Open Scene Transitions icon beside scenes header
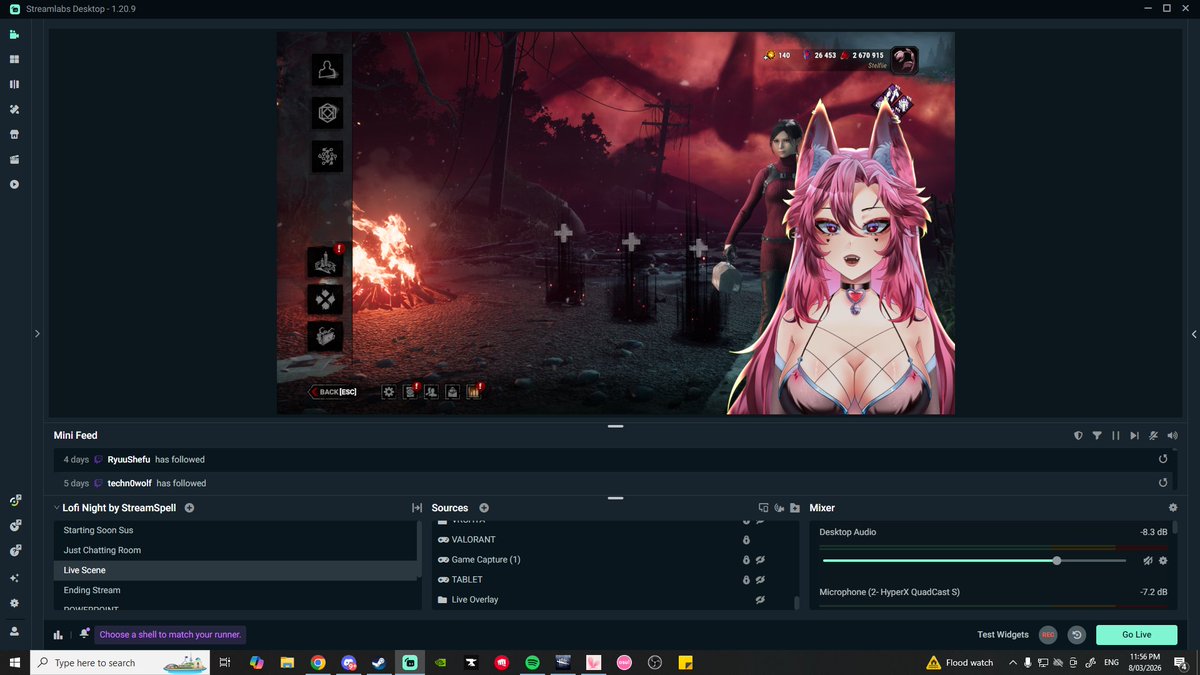 [x=417, y=508]
